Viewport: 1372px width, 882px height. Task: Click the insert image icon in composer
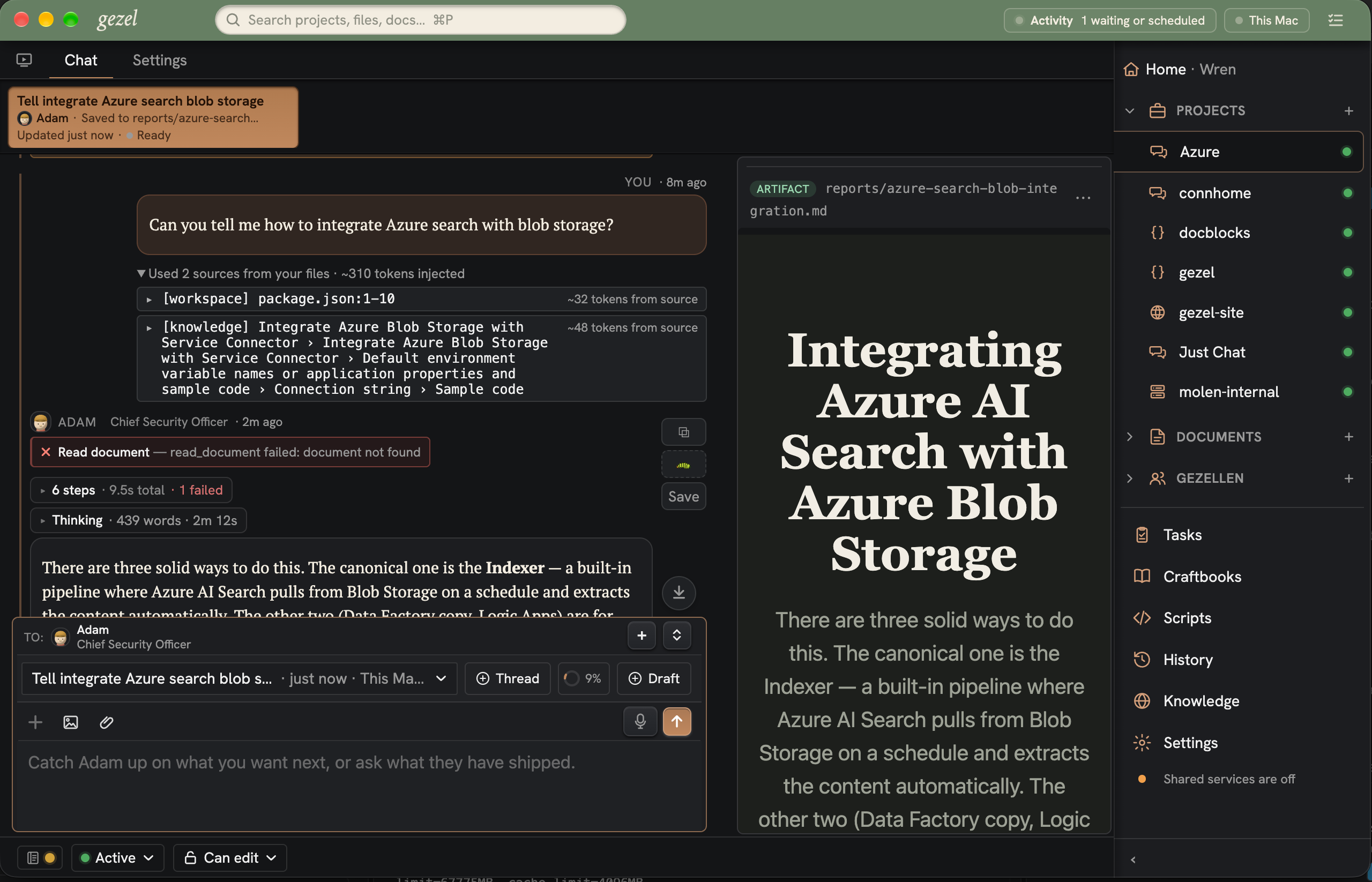pos(70,722)
